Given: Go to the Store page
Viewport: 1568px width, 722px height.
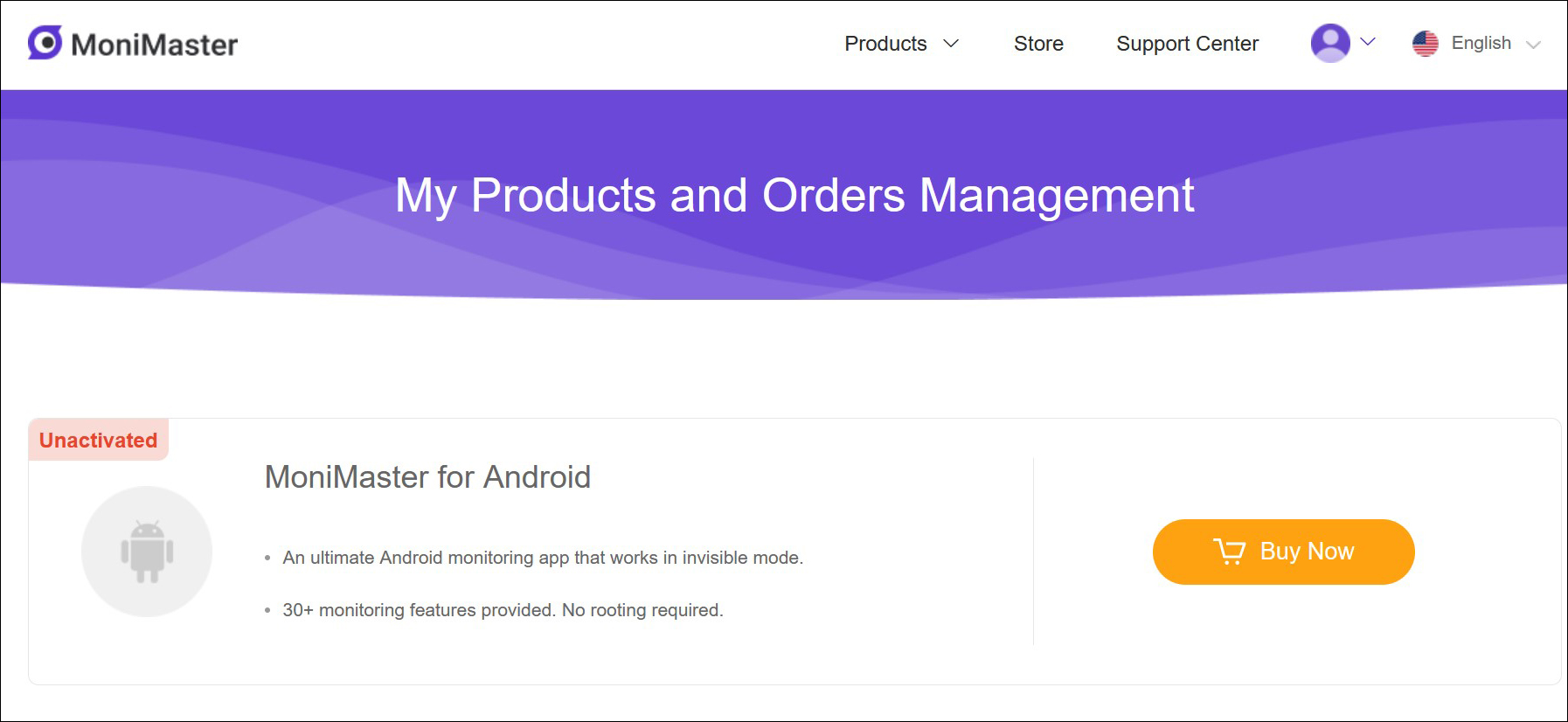Looking at the screenshot, I should (x=1038, y=44).
